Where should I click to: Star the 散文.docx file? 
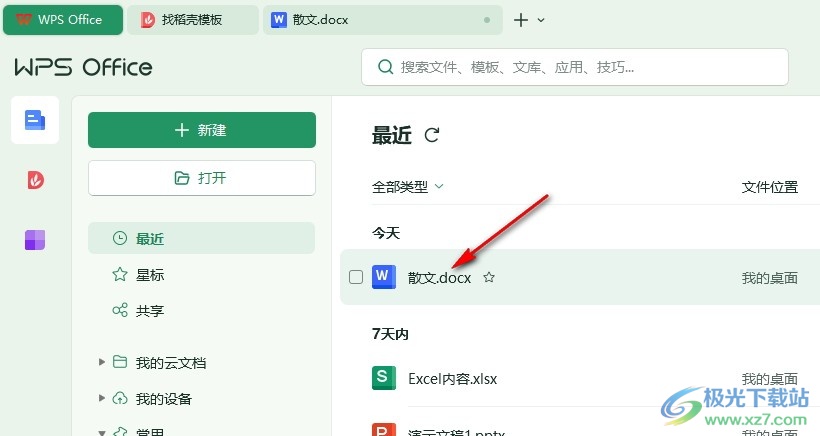489,277
